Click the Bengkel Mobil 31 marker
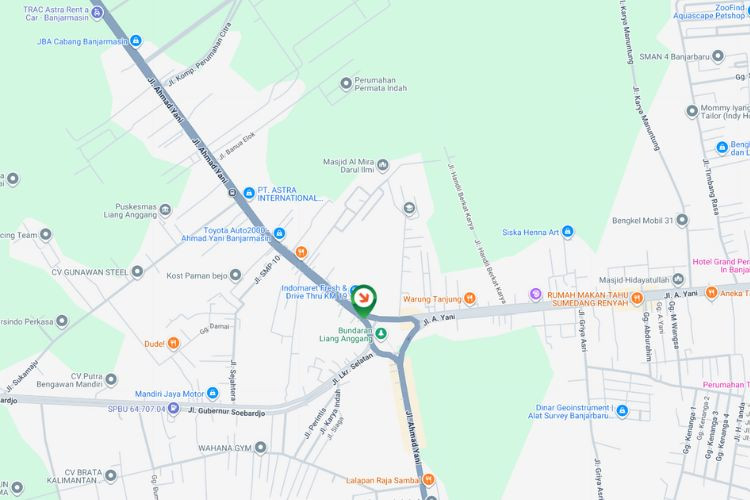 click(682, 221)
